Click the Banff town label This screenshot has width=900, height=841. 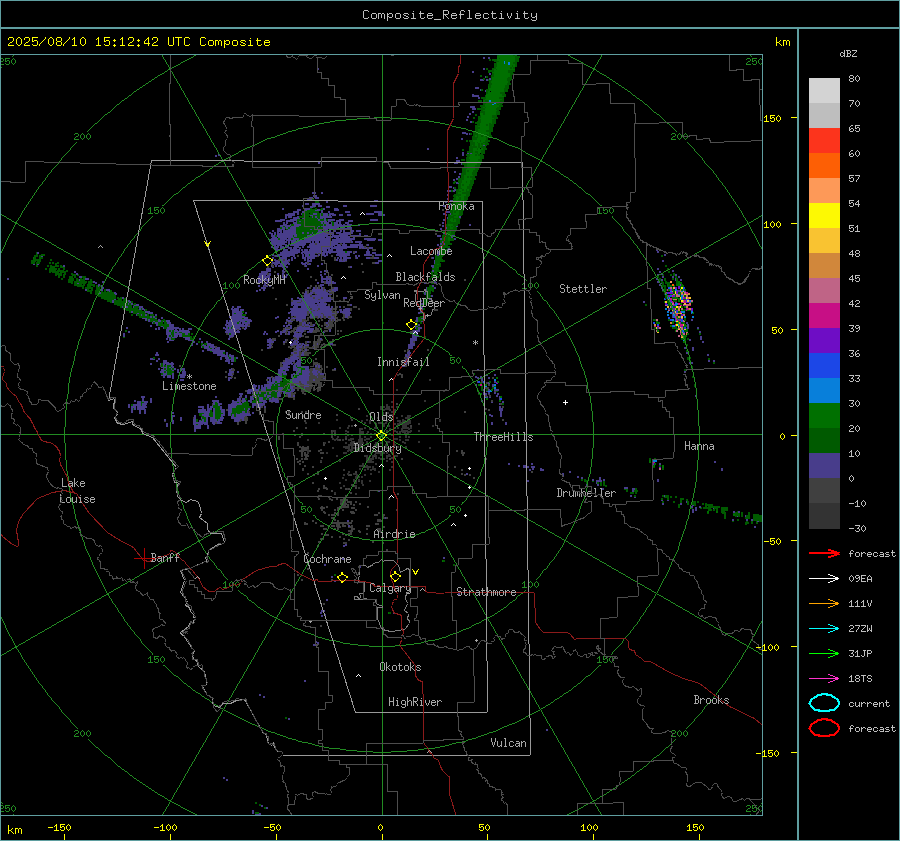pos(165,557)
